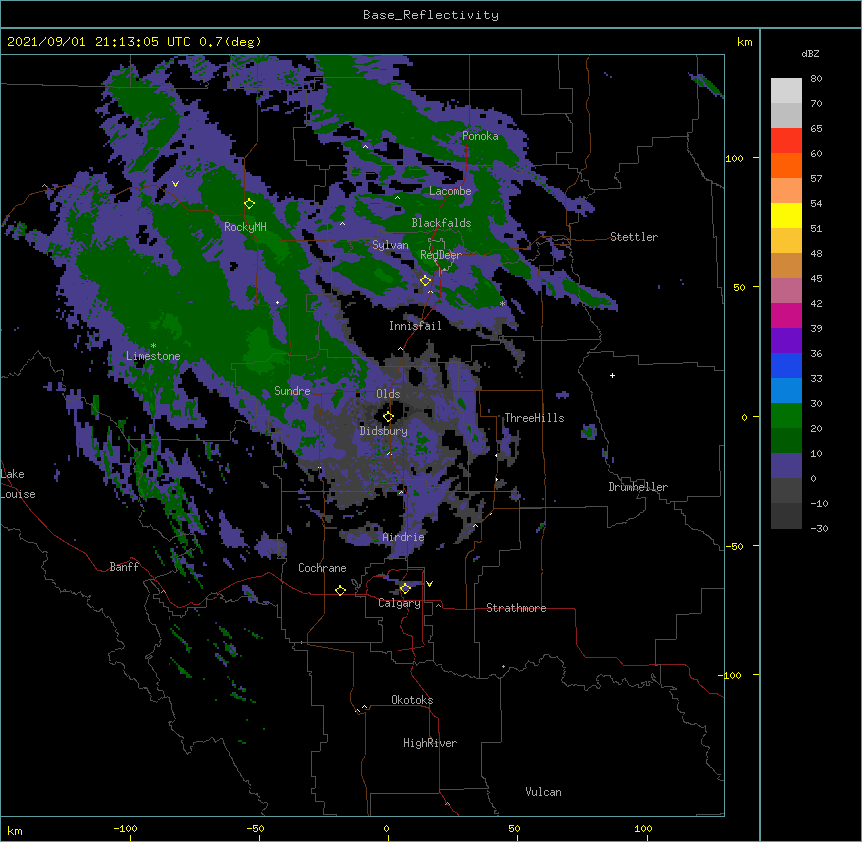Click the Vulcan town label
The width and height of the screenshot is (862, 842).
[x=543, y=792]
